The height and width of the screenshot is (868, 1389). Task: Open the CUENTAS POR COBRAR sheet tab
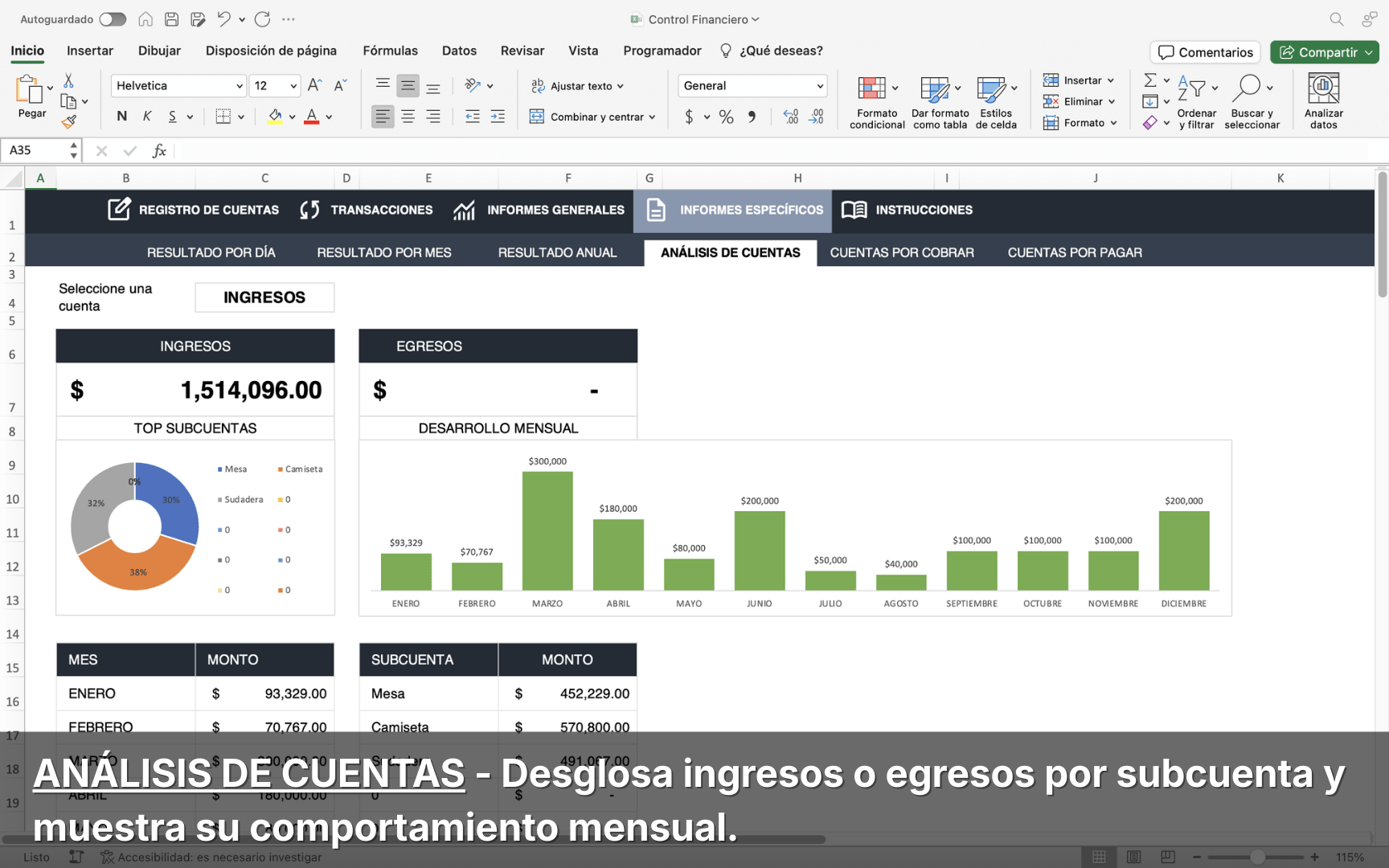[x=901, y=252]
